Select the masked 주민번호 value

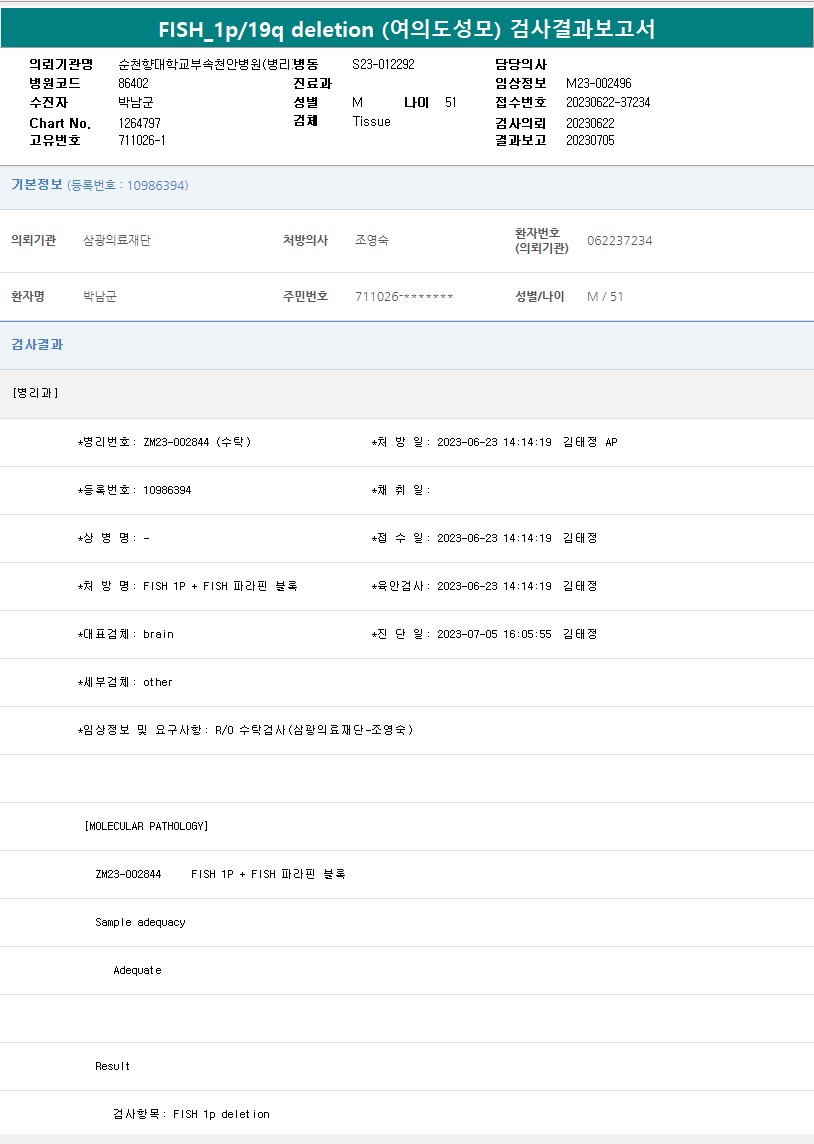(x=404, y=297)
